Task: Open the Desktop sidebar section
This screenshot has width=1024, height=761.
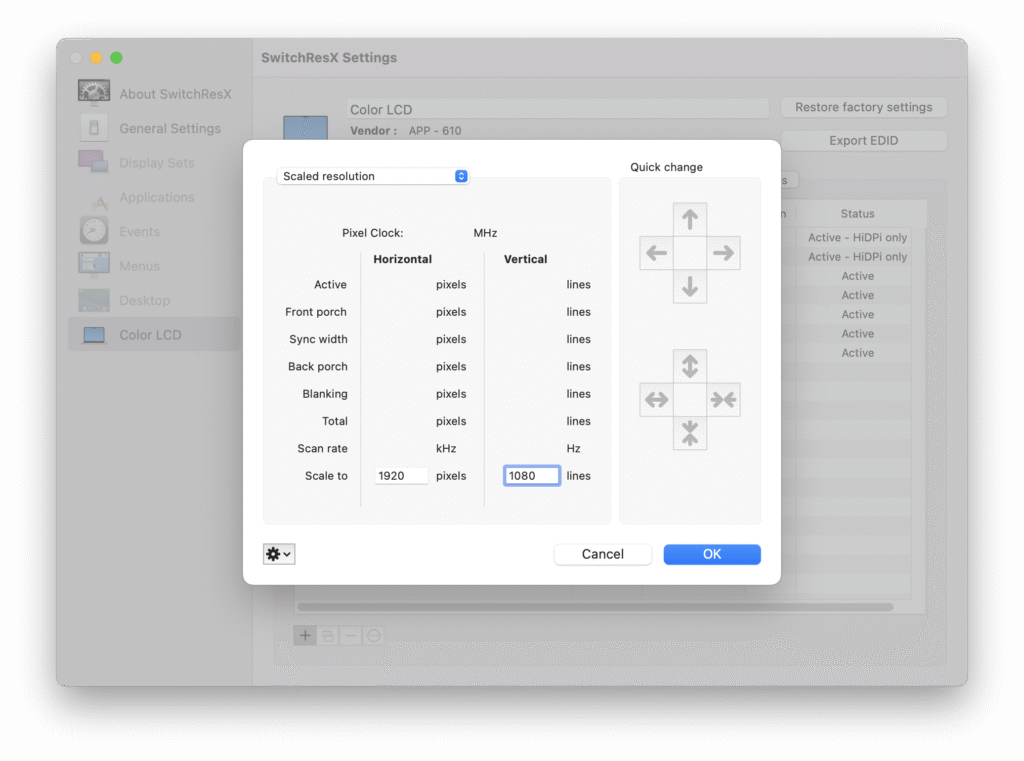Action: point(155,300)
